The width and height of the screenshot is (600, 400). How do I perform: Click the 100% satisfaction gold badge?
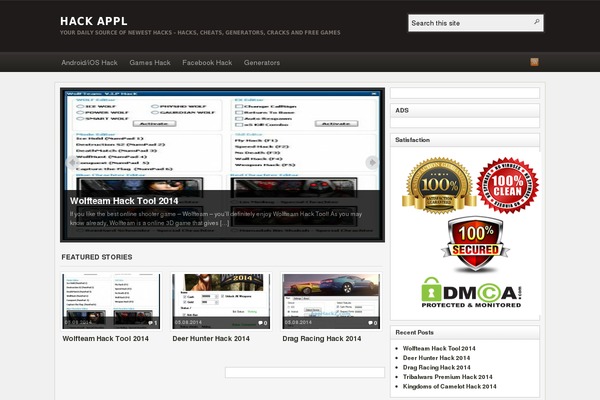click(439, 185)
